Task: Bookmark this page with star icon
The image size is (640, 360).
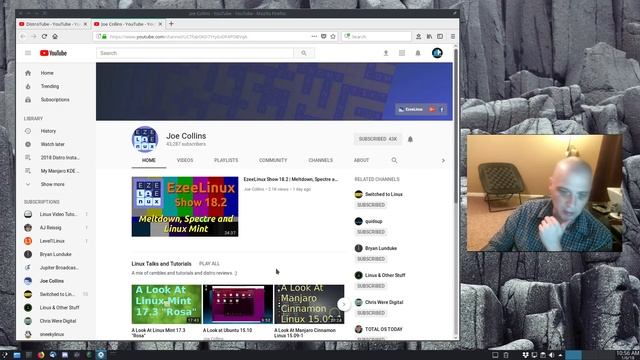Action: (333, 36)
